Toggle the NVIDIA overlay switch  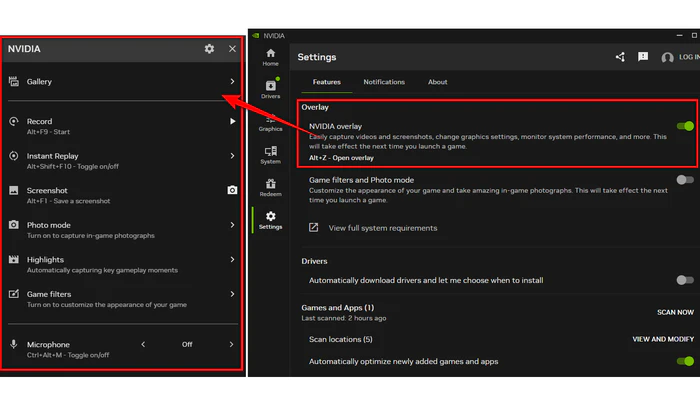(685, 126)
